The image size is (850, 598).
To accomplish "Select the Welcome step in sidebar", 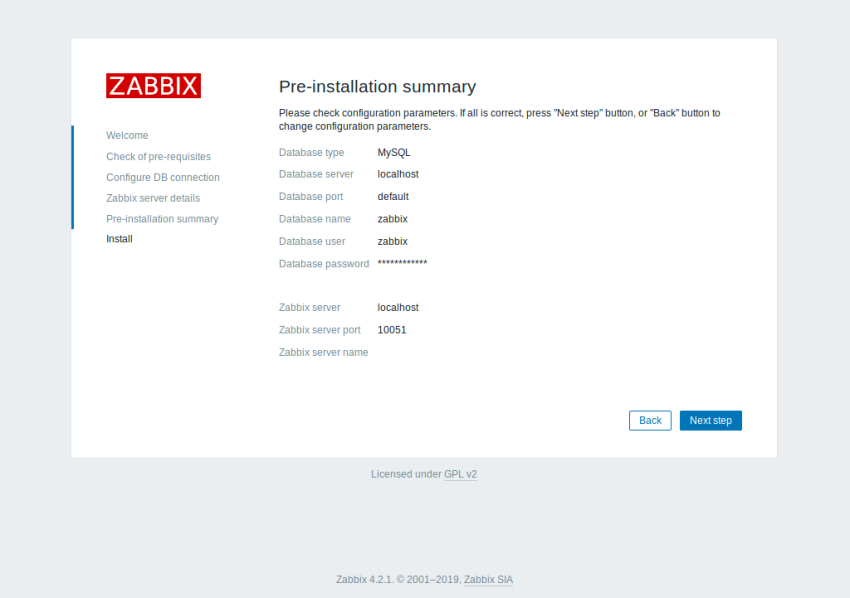I will pyautogui.click(x=127, y=135).
